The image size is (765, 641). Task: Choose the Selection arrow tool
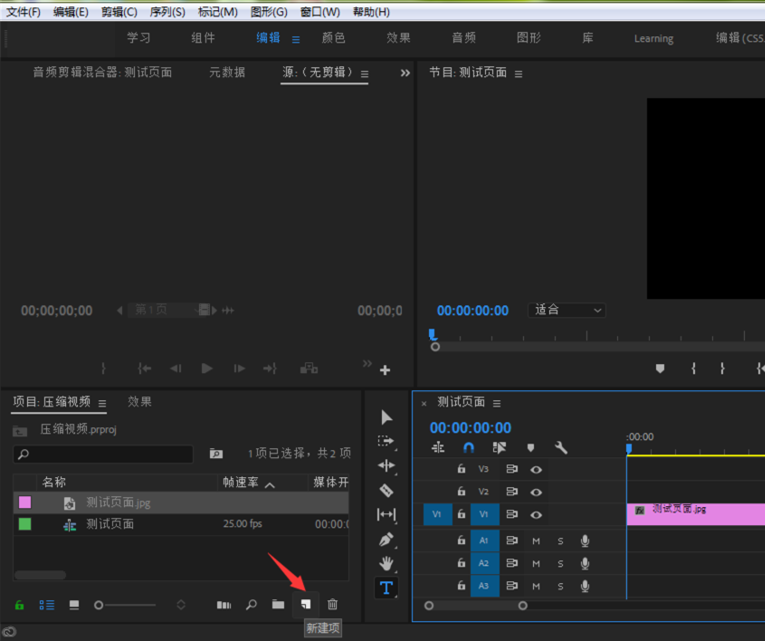point(386,417)
